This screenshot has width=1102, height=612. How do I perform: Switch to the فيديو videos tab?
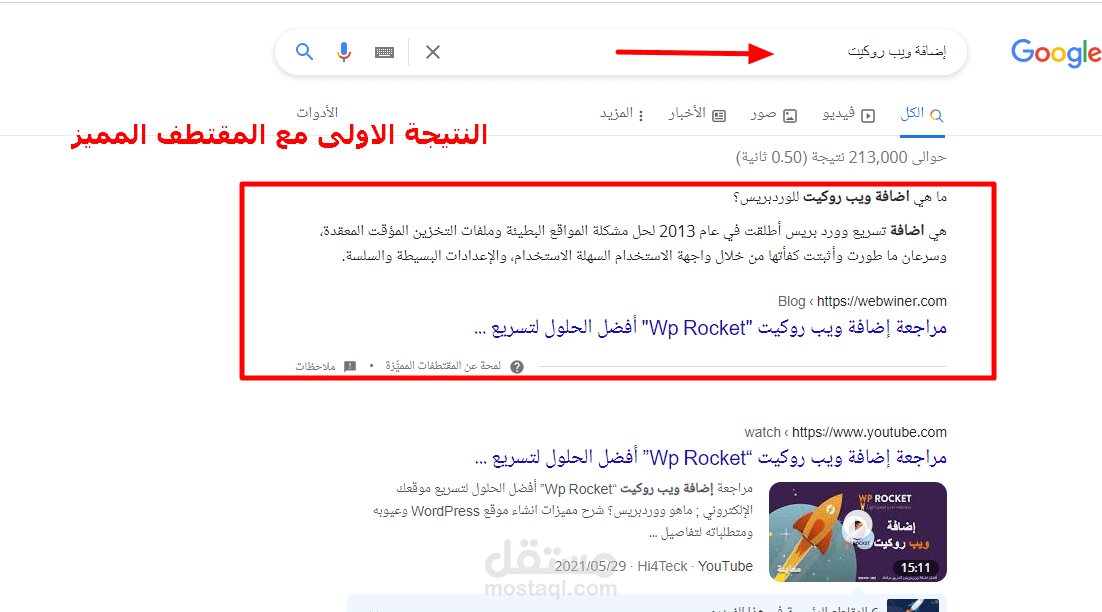click(x=848, y=114)
